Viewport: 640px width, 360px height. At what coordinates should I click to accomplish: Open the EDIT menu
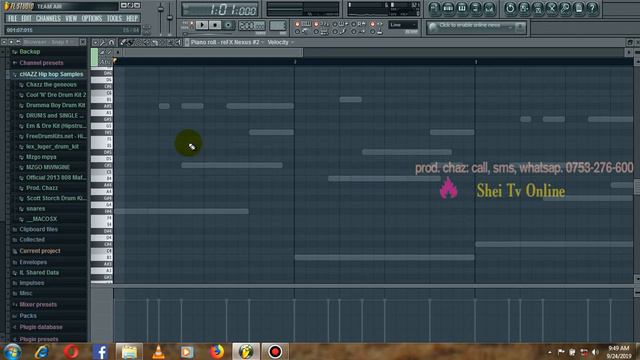pyautogui.click(x=26, y=18)
